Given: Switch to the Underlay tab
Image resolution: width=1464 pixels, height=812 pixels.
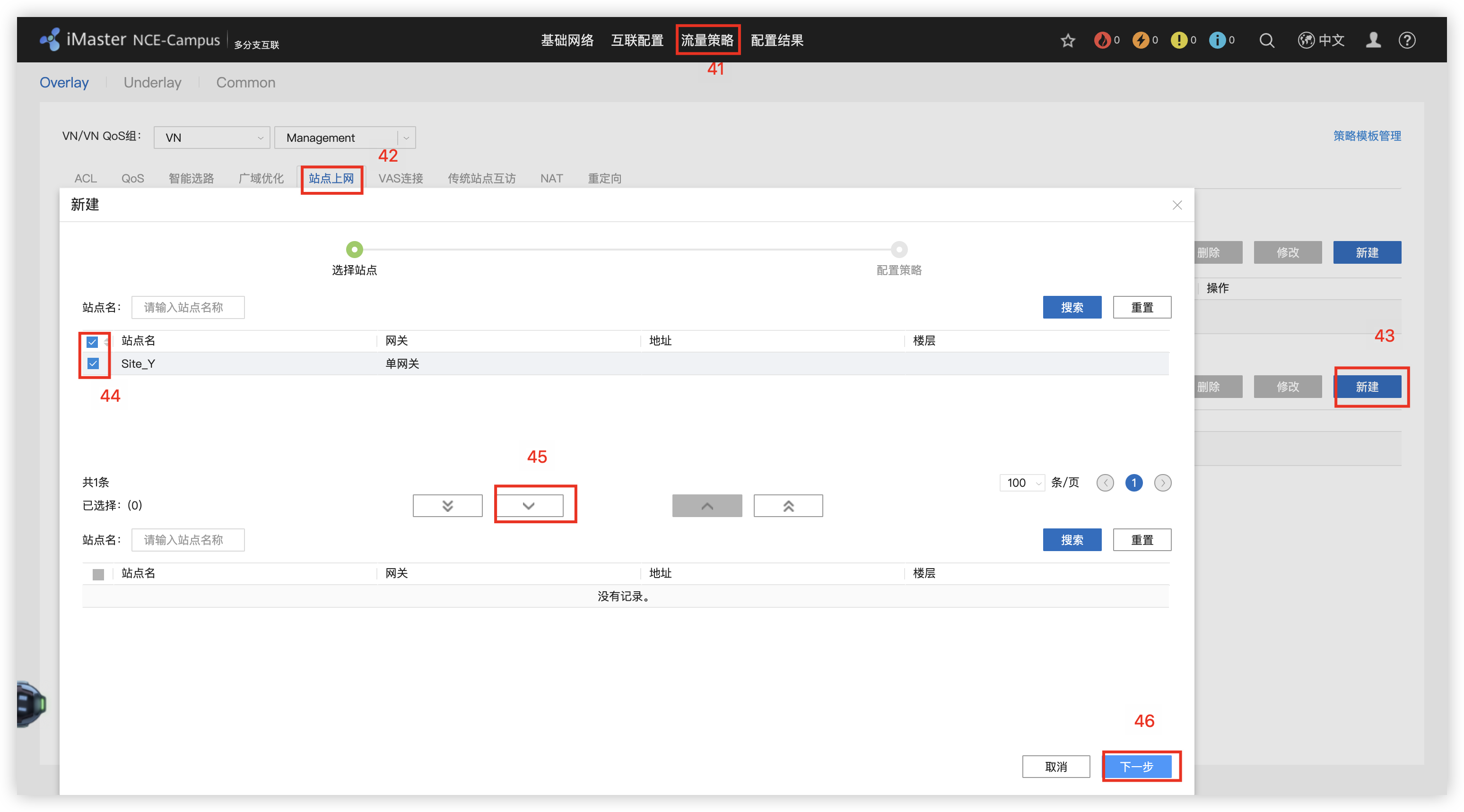Looking at the screenshot, I should pos(152,82).
